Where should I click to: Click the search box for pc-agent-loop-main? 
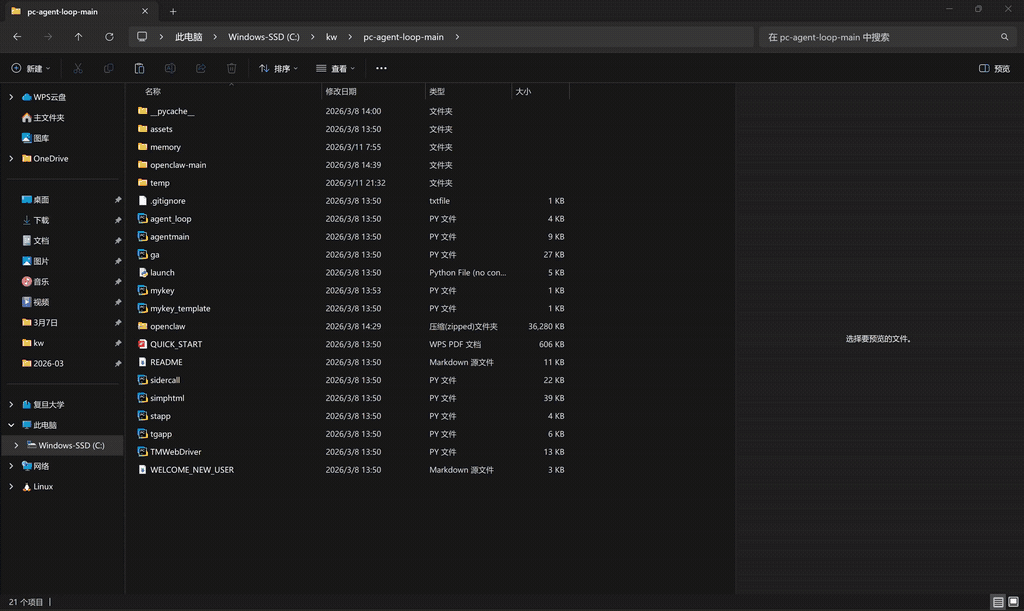pyautogui.click(x=885, y=37)
